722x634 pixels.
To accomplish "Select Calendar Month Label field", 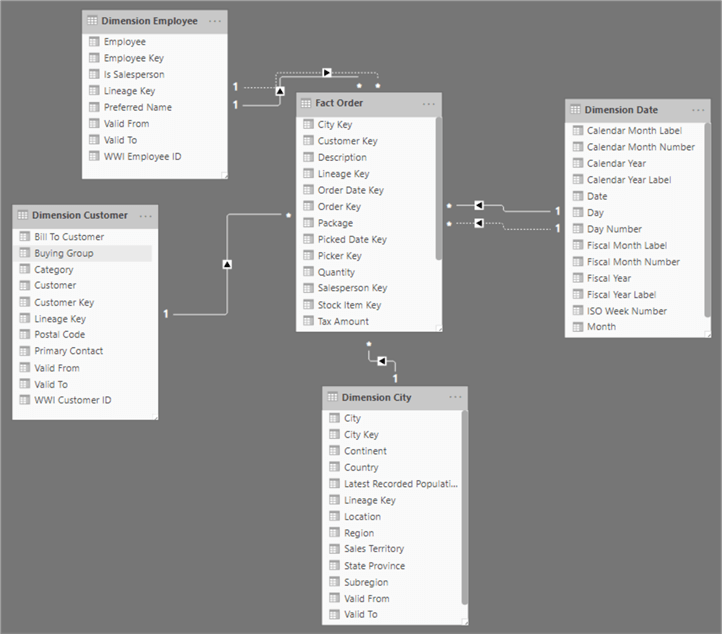I will 636,130.
